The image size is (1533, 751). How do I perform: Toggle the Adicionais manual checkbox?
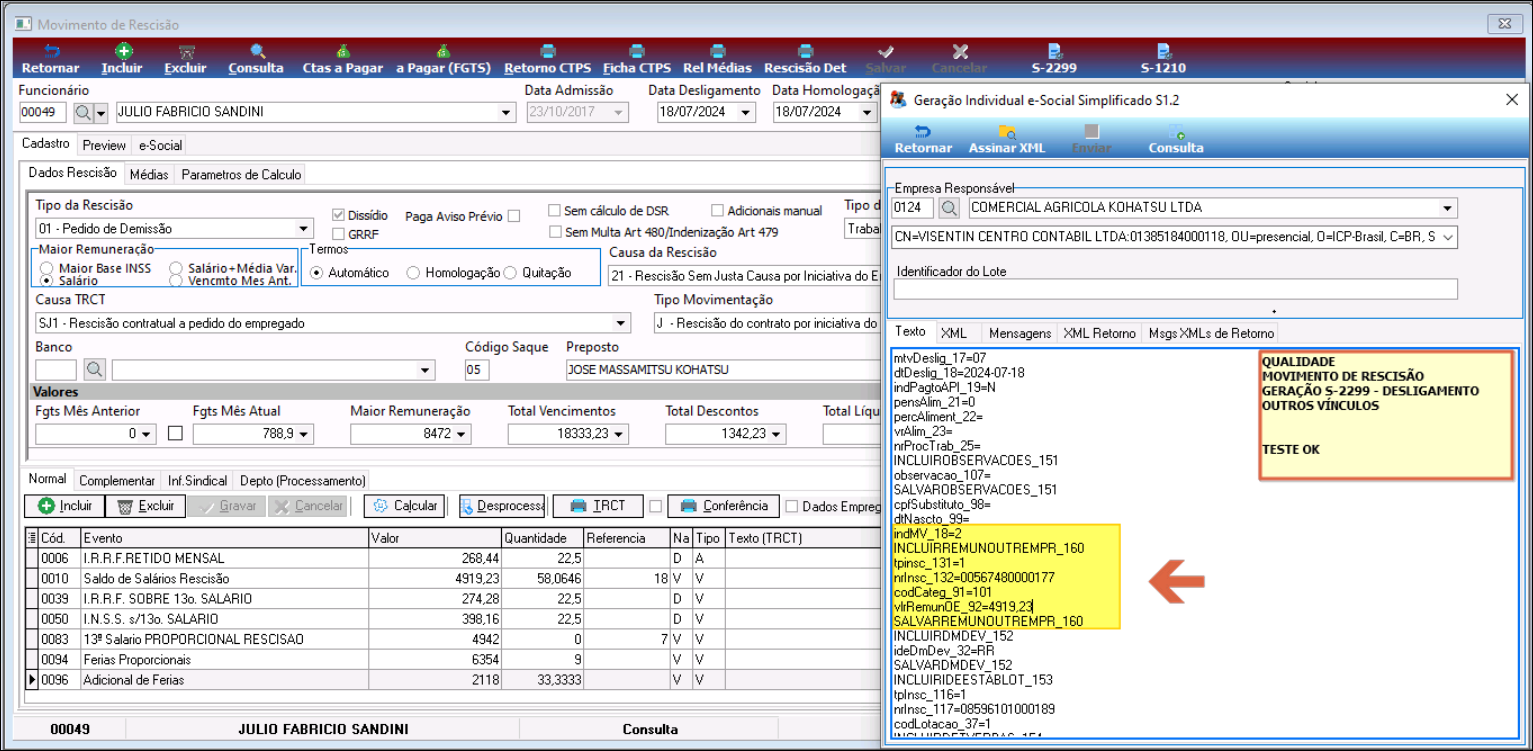tap(718, 211)
